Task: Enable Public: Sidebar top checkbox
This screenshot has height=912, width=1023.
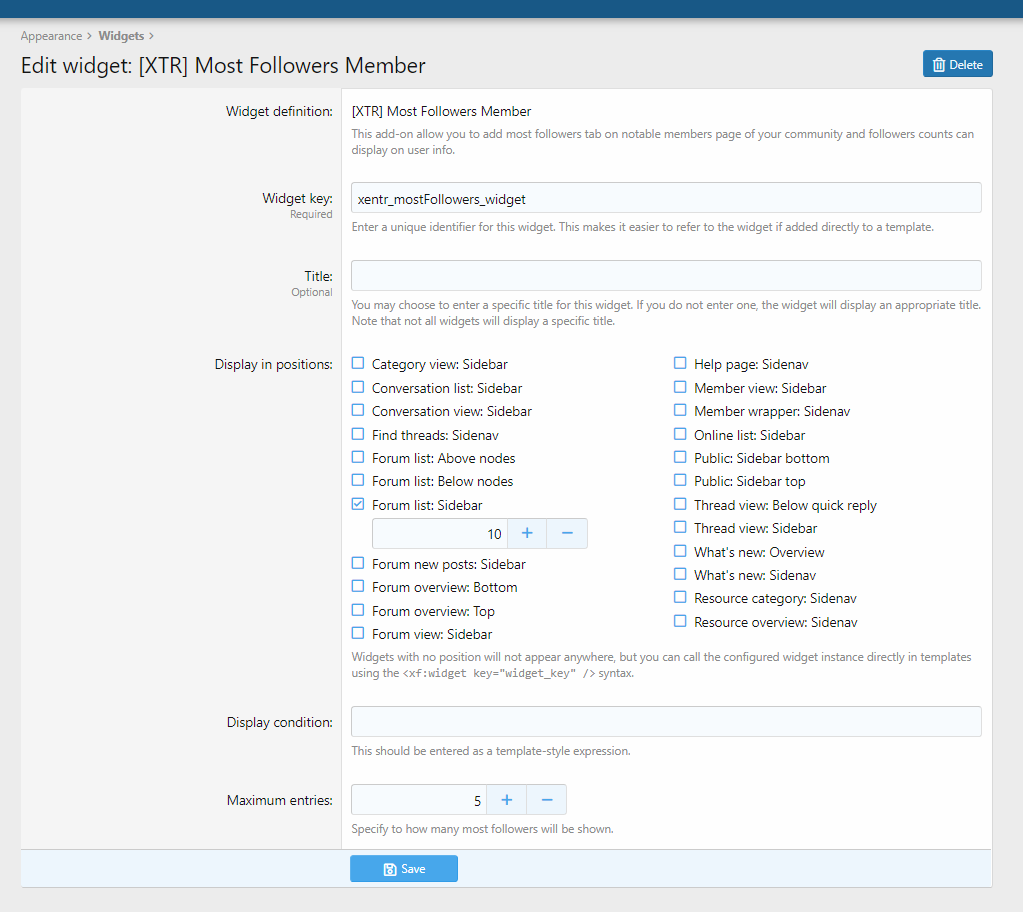Action: (680, 481)
